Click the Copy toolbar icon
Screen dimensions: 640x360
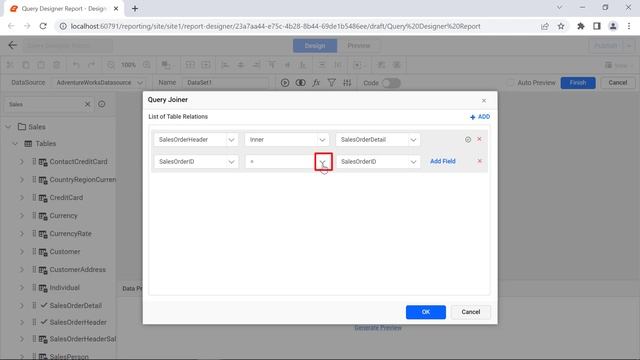pos(26,65)
